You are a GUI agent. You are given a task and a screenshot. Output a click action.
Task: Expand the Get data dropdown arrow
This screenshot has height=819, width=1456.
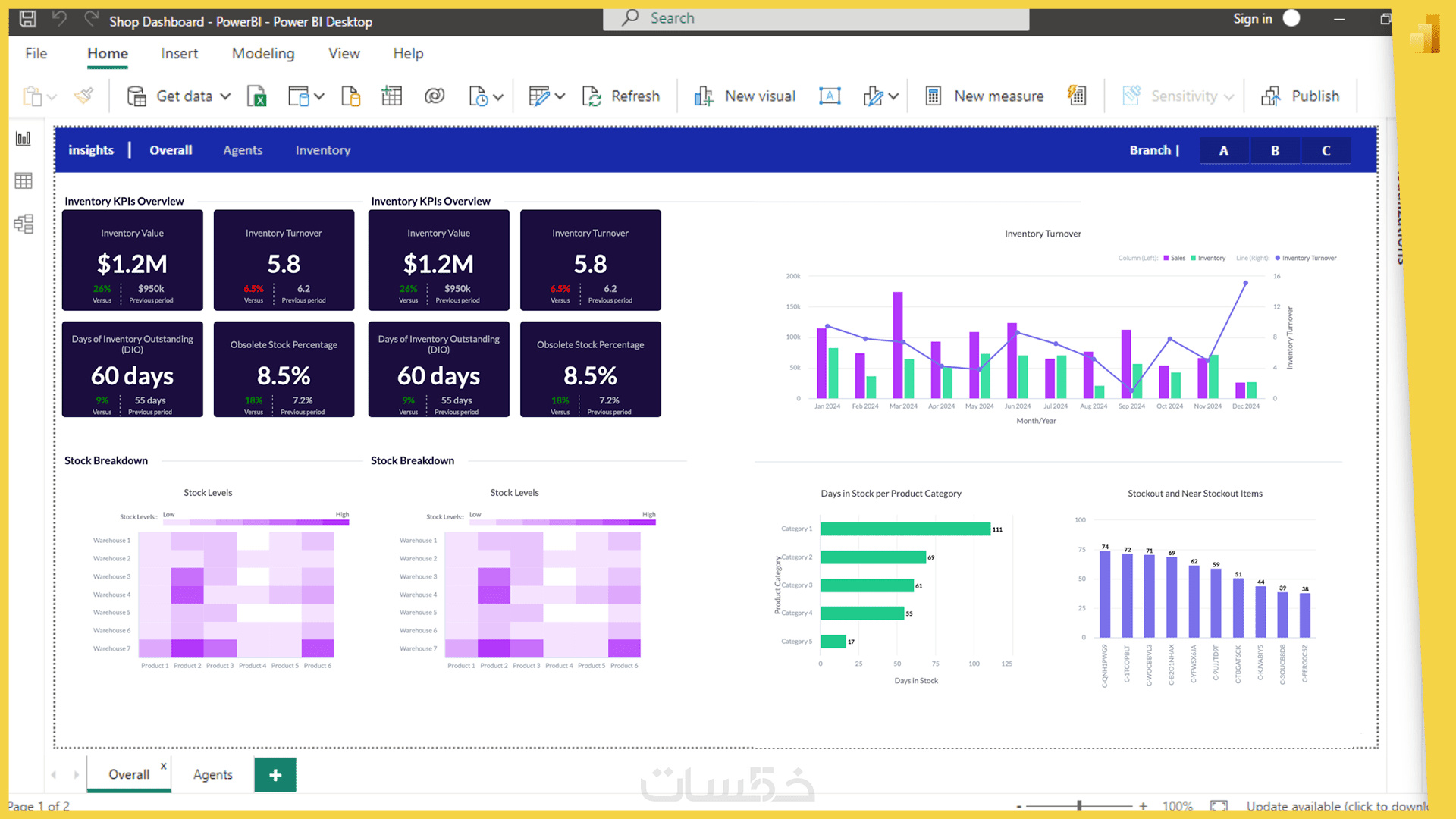tap(225, 96)
